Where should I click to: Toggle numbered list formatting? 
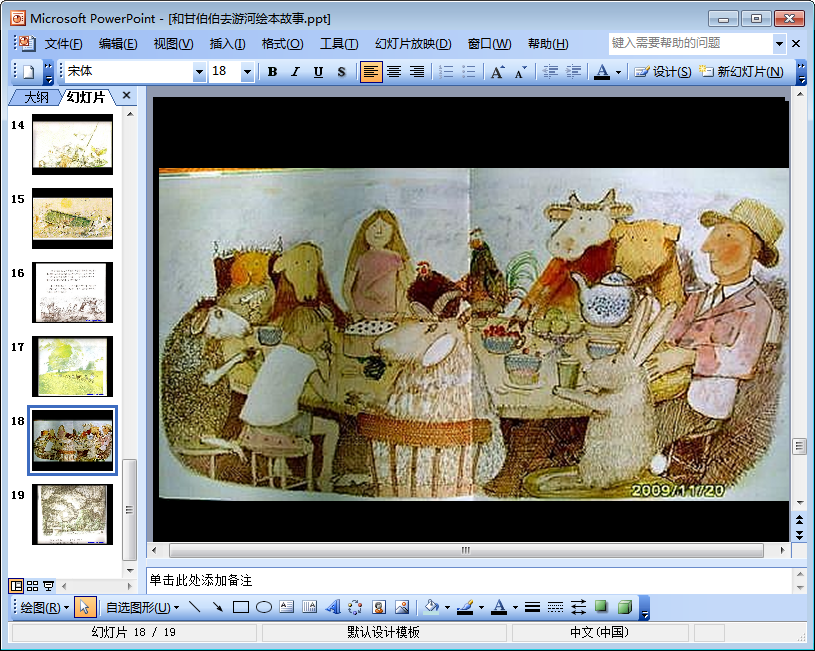coord(446,72)
